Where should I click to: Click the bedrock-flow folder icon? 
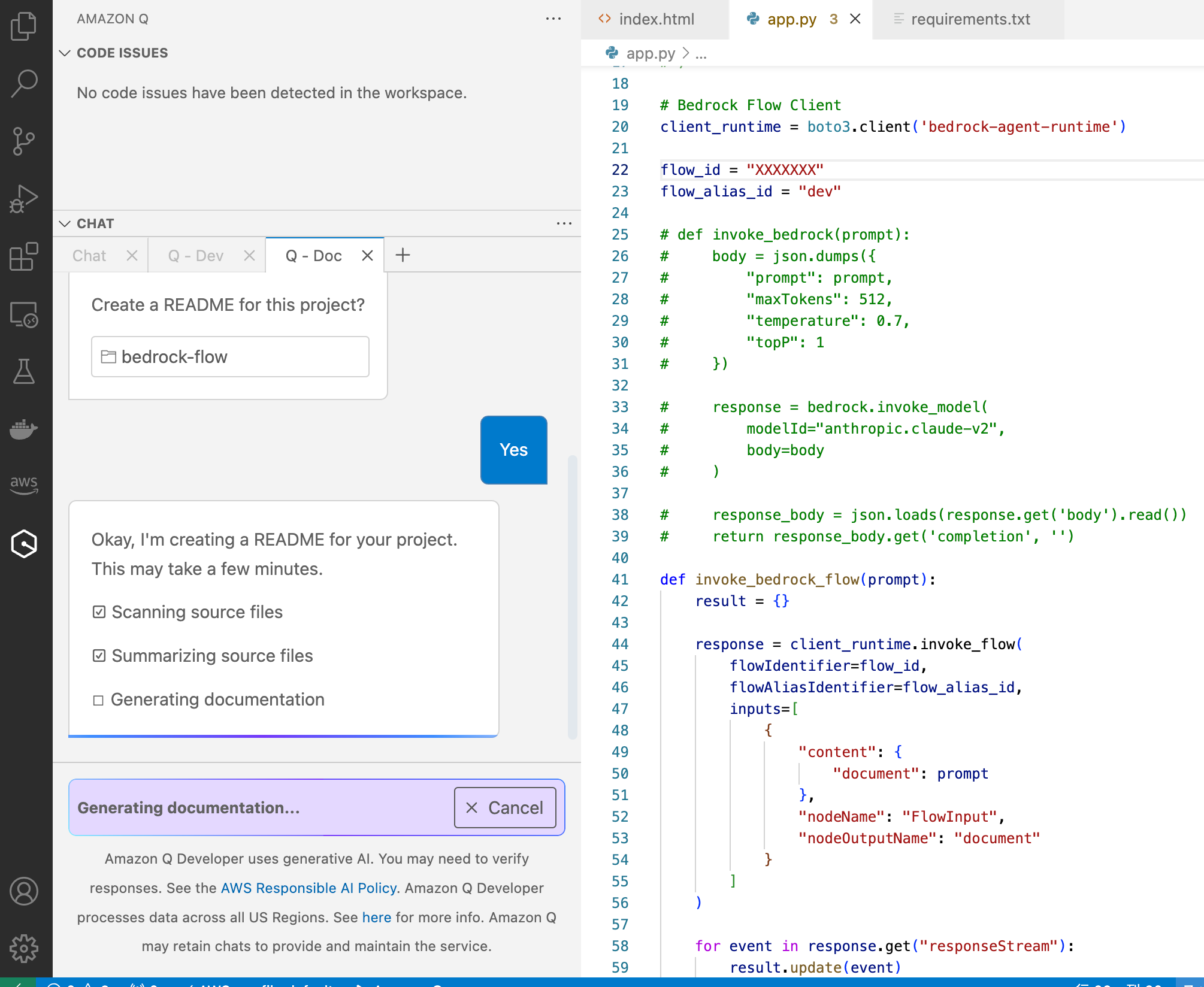pyautogui.click(x=108, y=356)
